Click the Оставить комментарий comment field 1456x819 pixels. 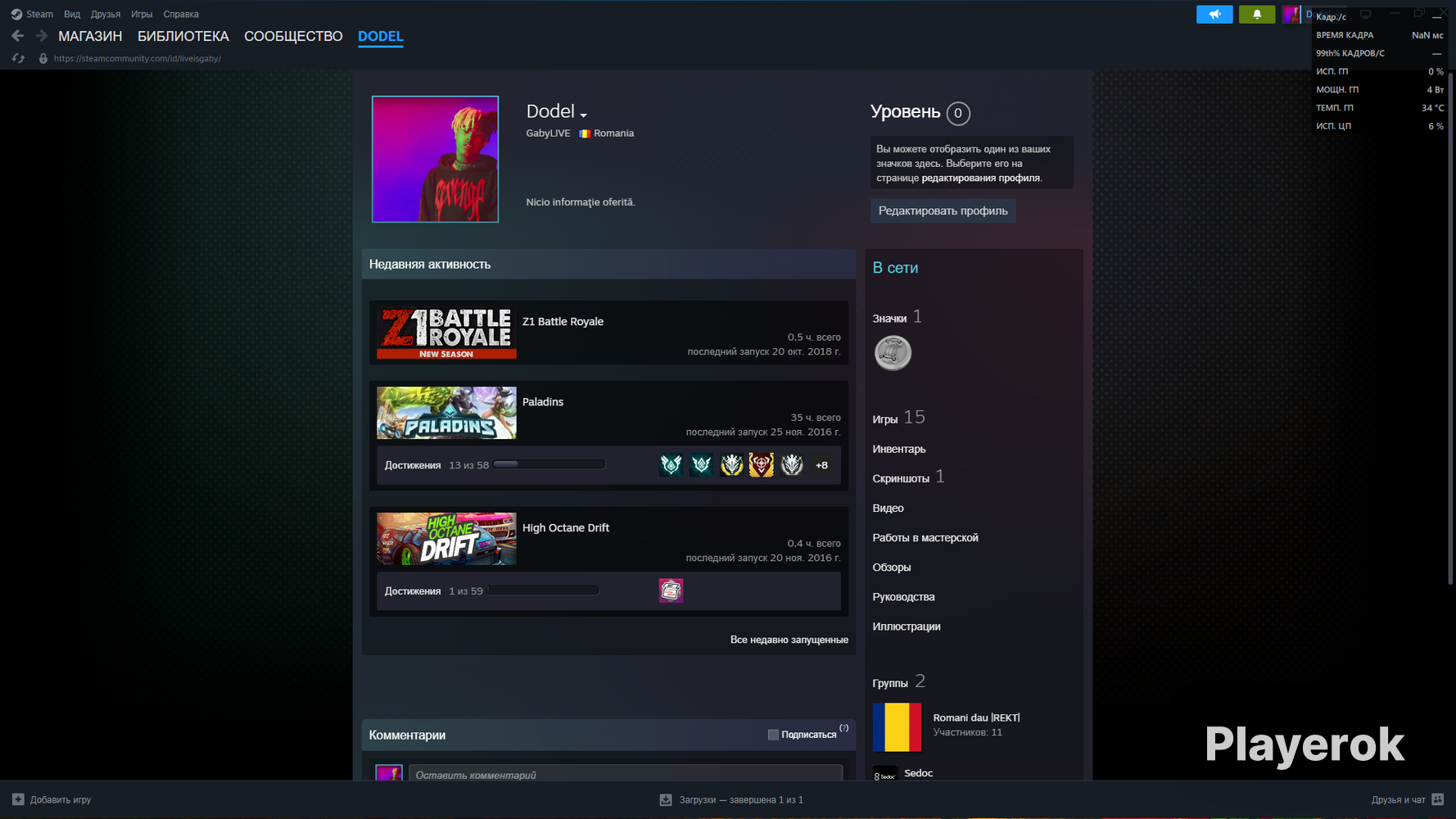pos(626,774)
